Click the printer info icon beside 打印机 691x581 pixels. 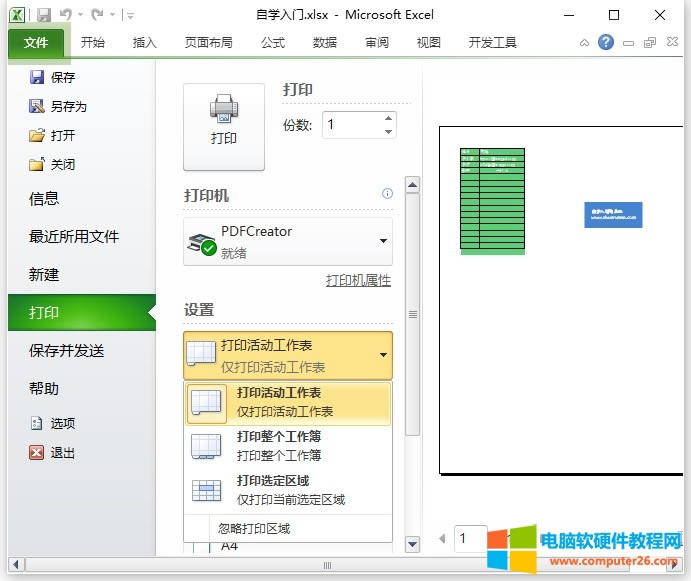pos(387,194)
